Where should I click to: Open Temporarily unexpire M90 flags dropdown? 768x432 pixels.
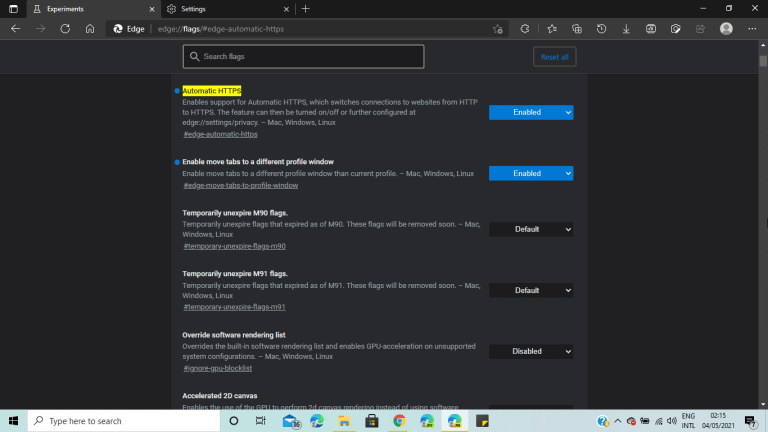tap(531, 229)
